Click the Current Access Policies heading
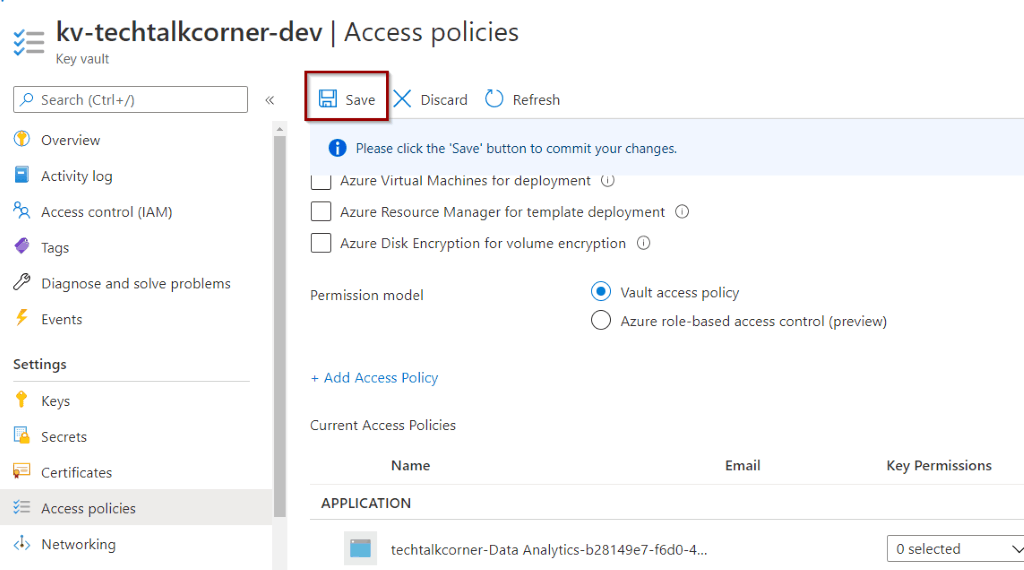Image resolution: width=1024 pixels, height=570 pixels. (383, 425)
